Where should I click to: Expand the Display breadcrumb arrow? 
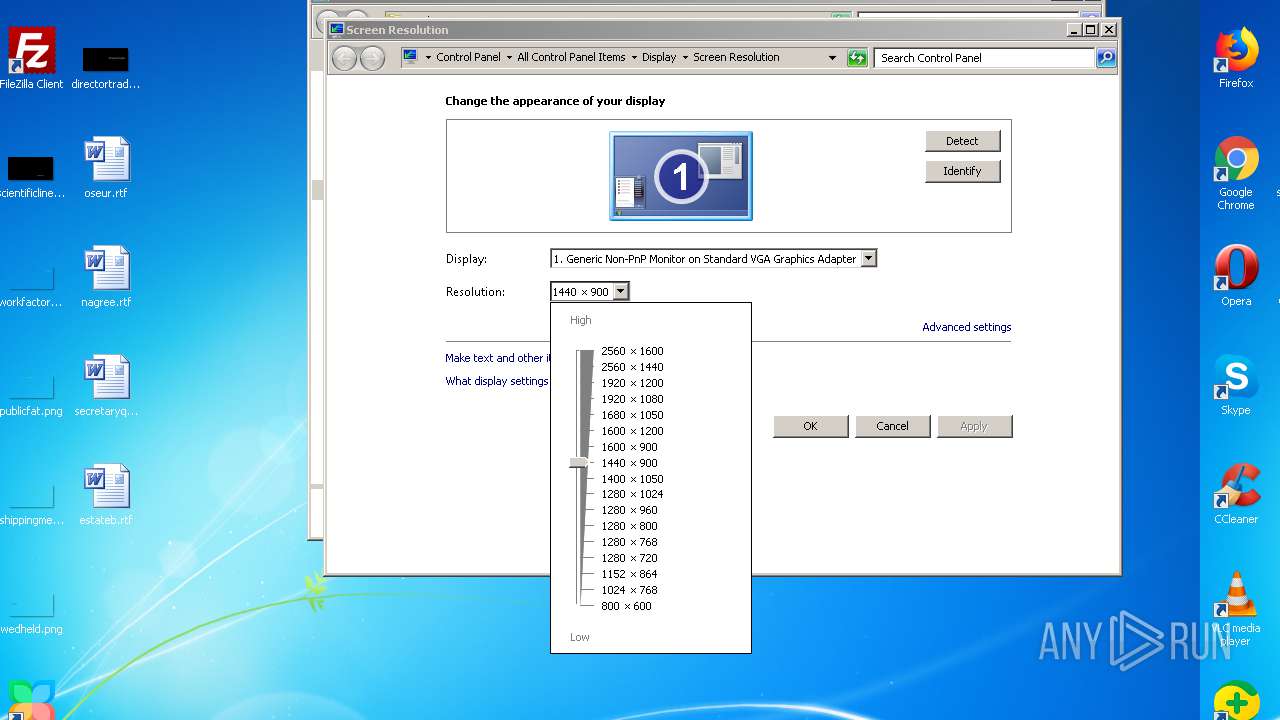685,58
